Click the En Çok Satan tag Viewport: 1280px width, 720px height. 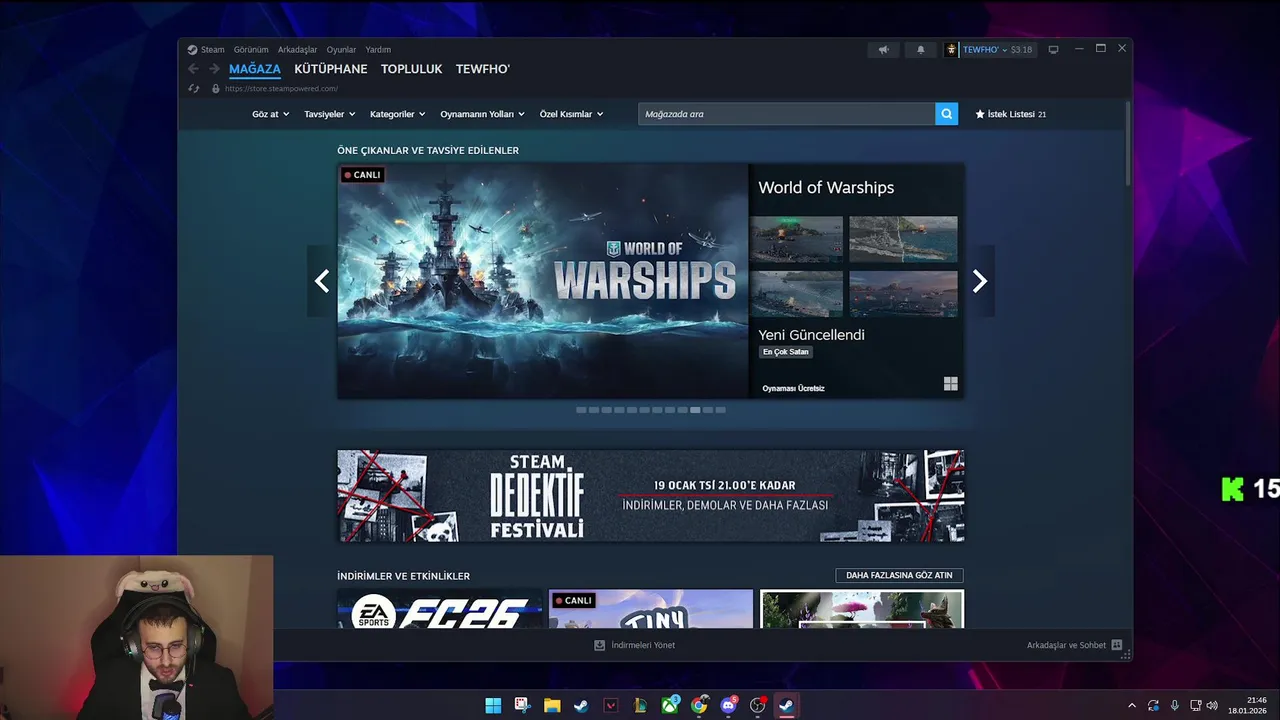[786, 352]
